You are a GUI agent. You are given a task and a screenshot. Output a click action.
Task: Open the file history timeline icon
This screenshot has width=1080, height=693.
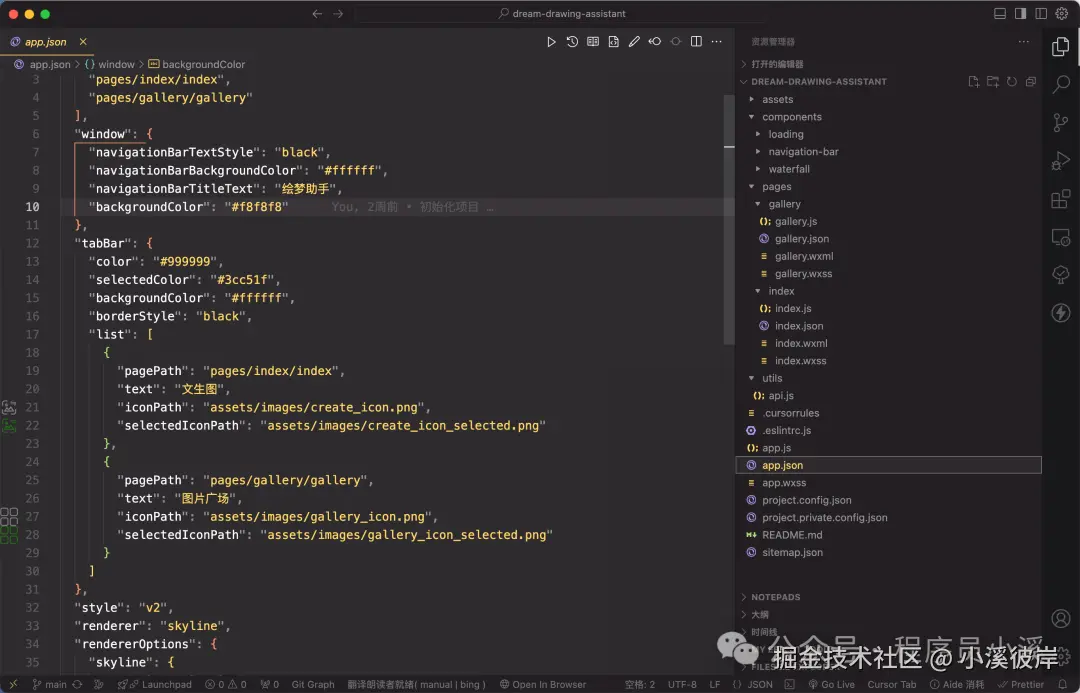572,42
